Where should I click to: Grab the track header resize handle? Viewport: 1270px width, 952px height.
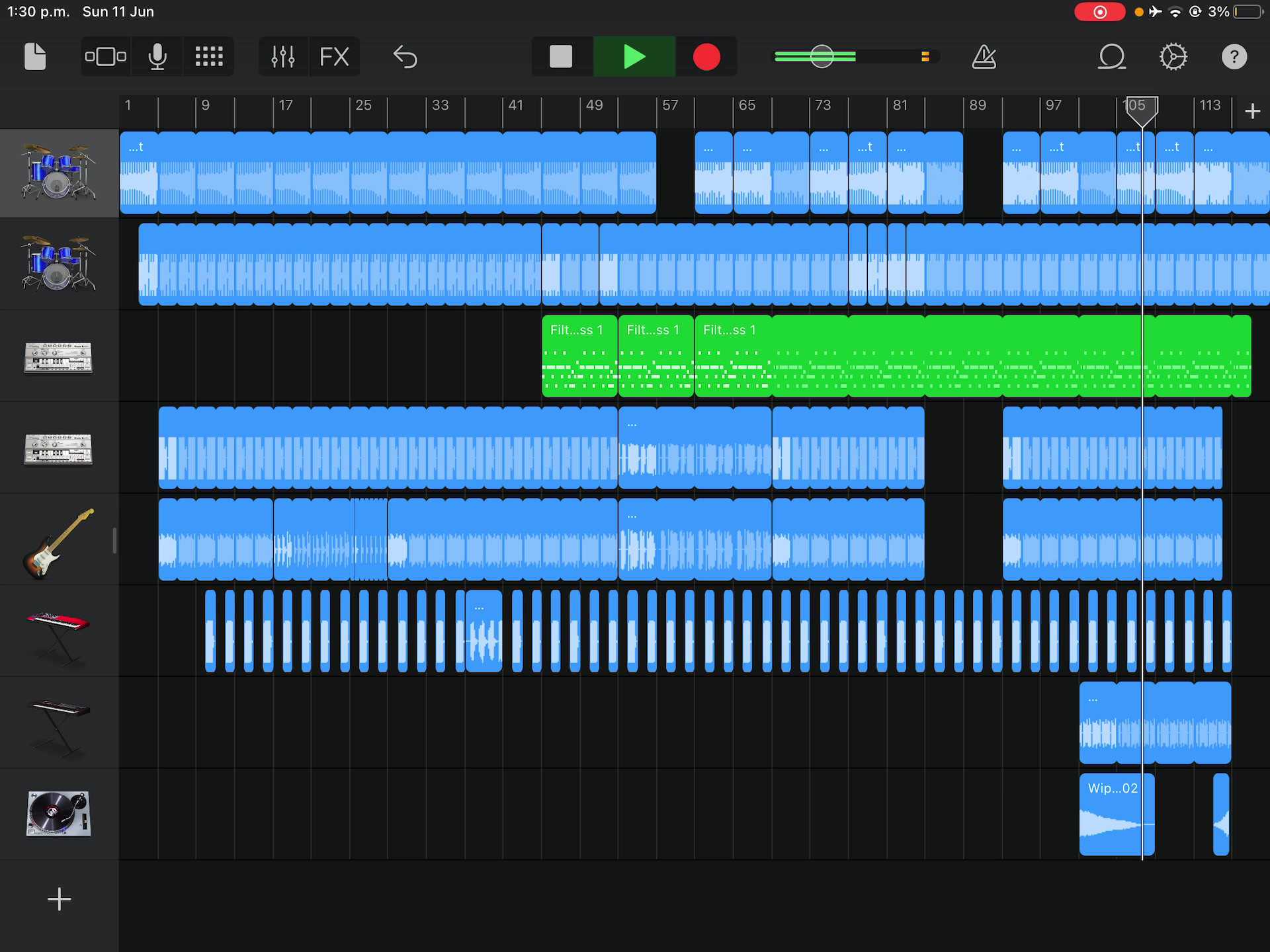click(114, 540)
